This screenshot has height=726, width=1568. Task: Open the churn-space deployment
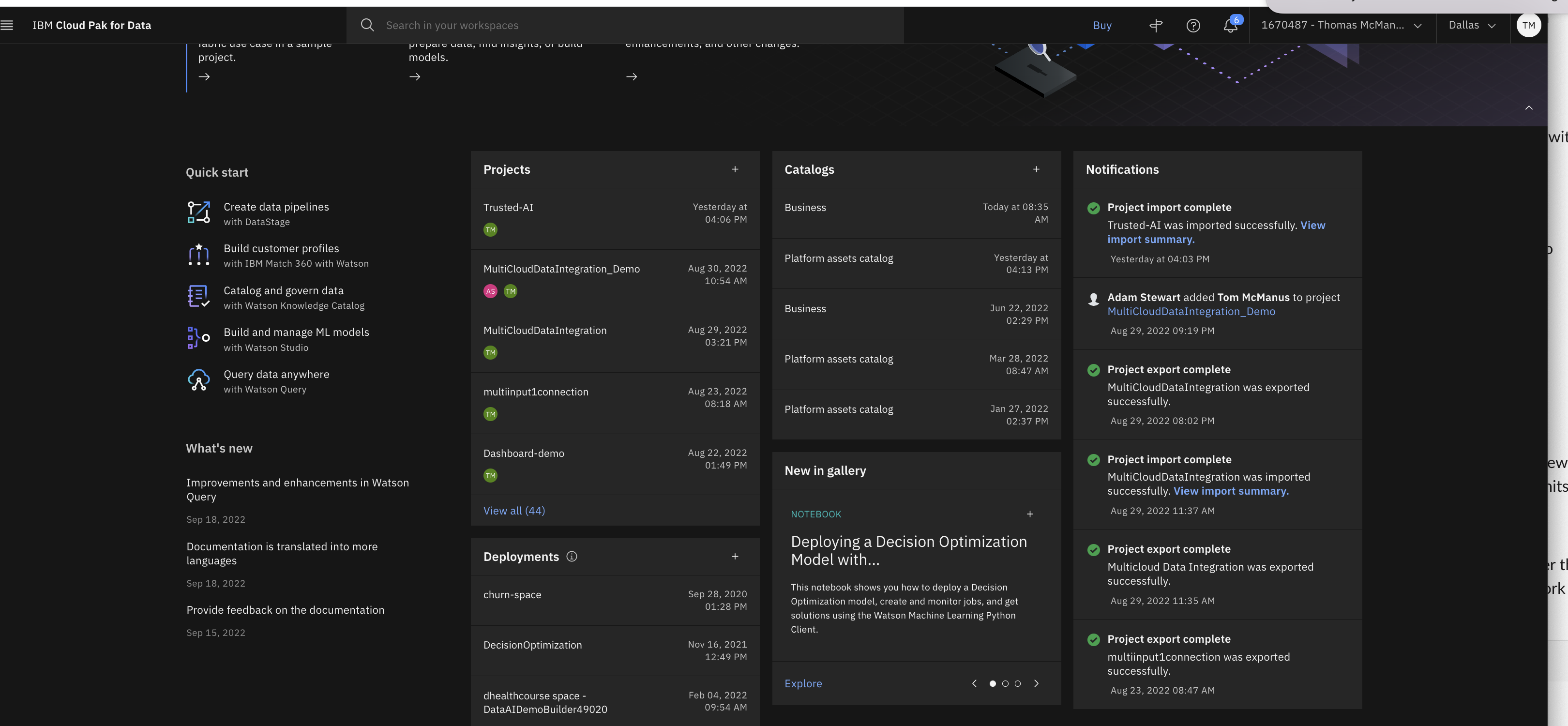tap(512, 594)
